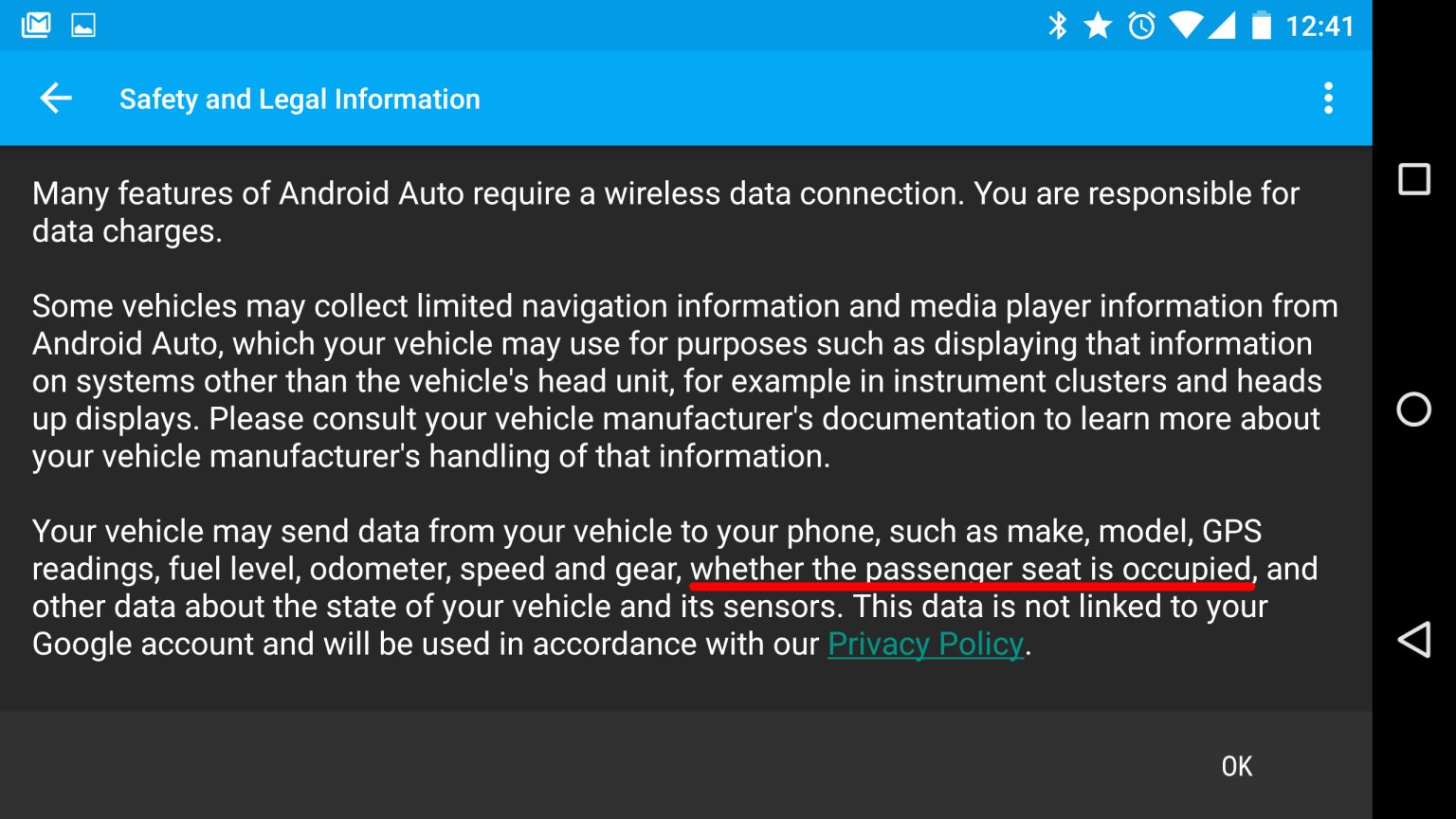Tap the alarm clock status icon
This screenshot has width=1456, height=819.
pos(1141,24)
